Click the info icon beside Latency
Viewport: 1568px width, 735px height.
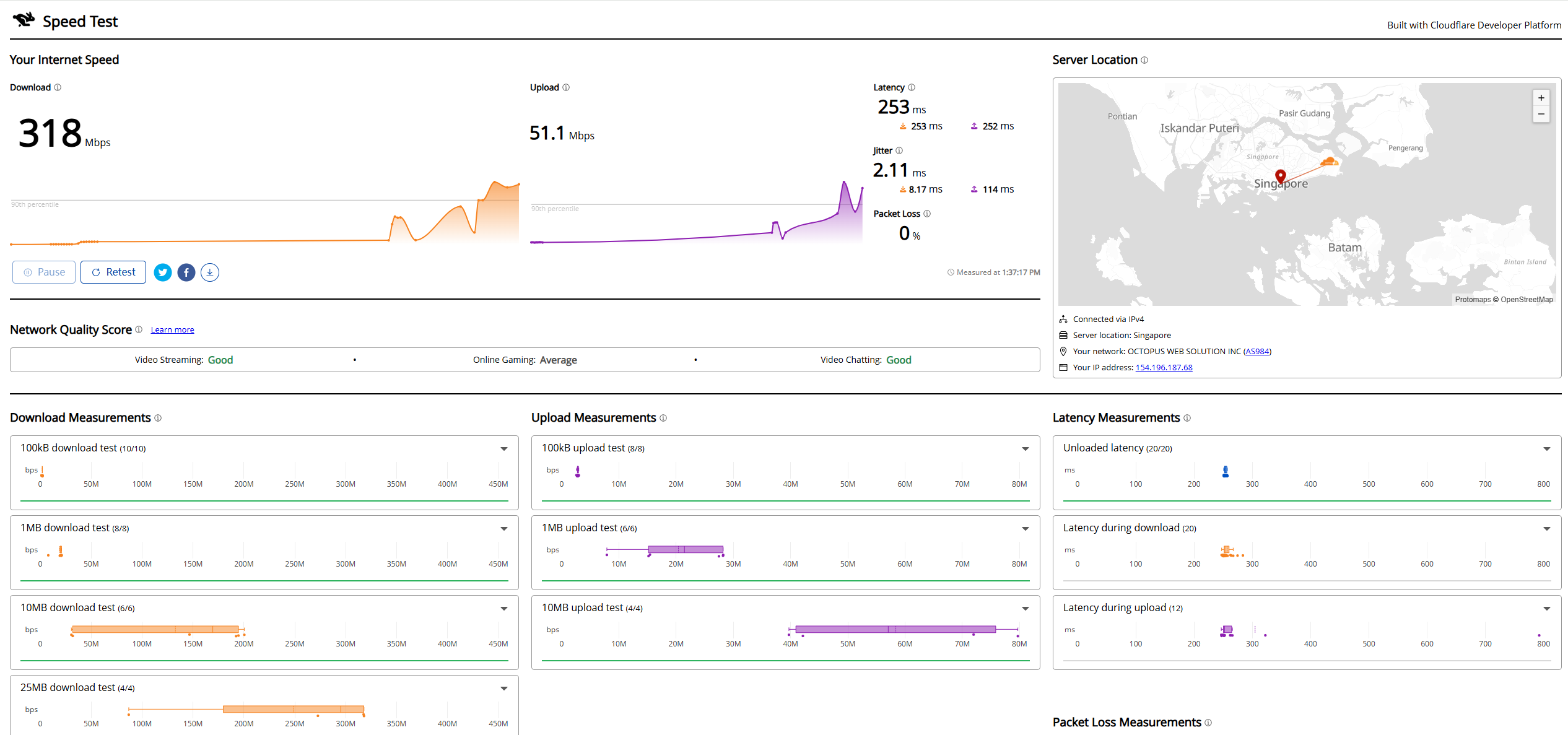tap(912, 87)
